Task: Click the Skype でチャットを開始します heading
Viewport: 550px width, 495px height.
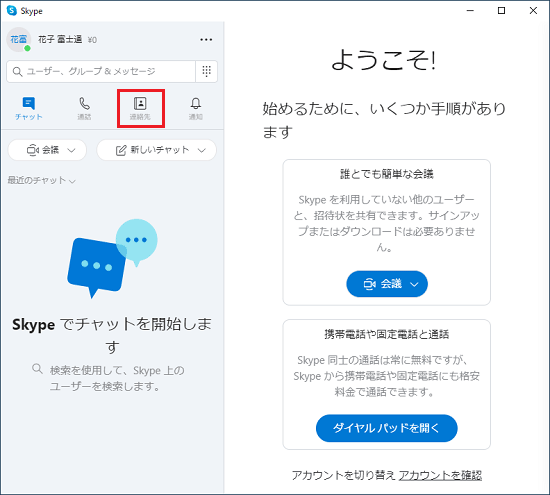Action: pyautogui.click(x=112, y=335)
